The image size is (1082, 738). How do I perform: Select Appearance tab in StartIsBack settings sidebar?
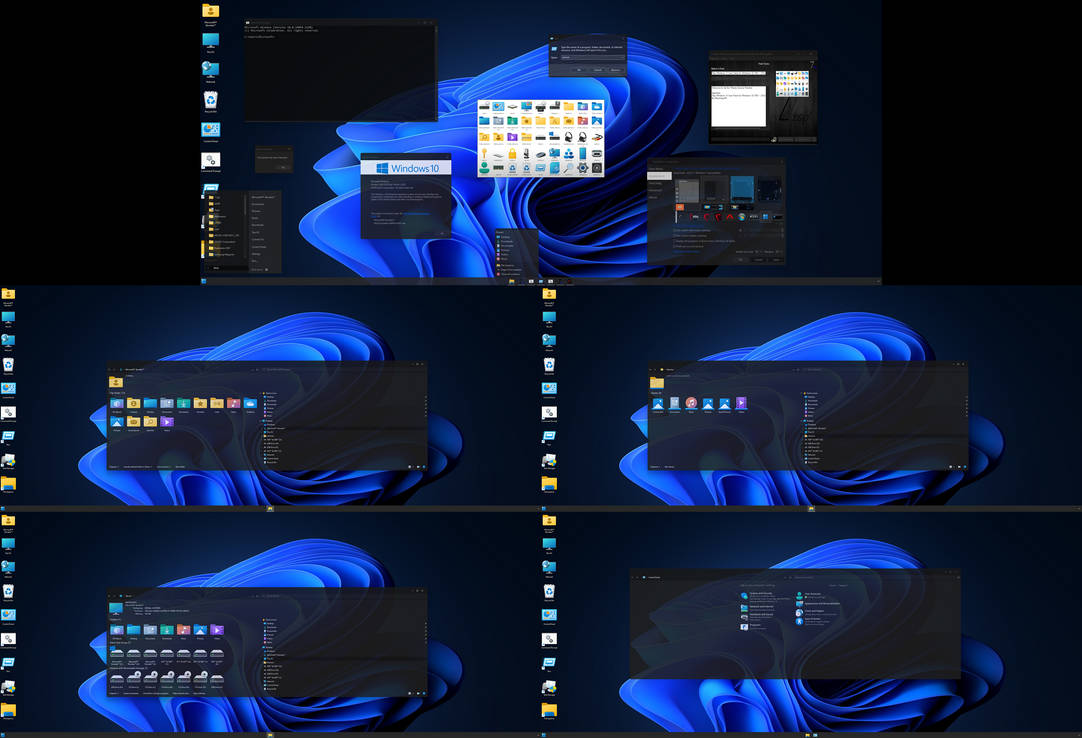point(659,176)
